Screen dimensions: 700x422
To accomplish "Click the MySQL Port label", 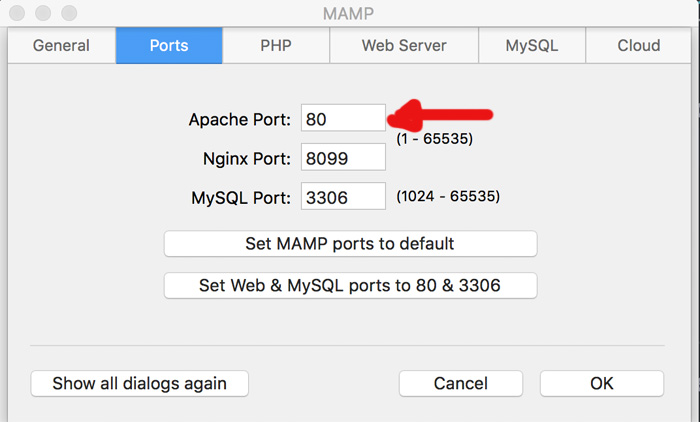I will pyautogui.click(x=241, y=198).
